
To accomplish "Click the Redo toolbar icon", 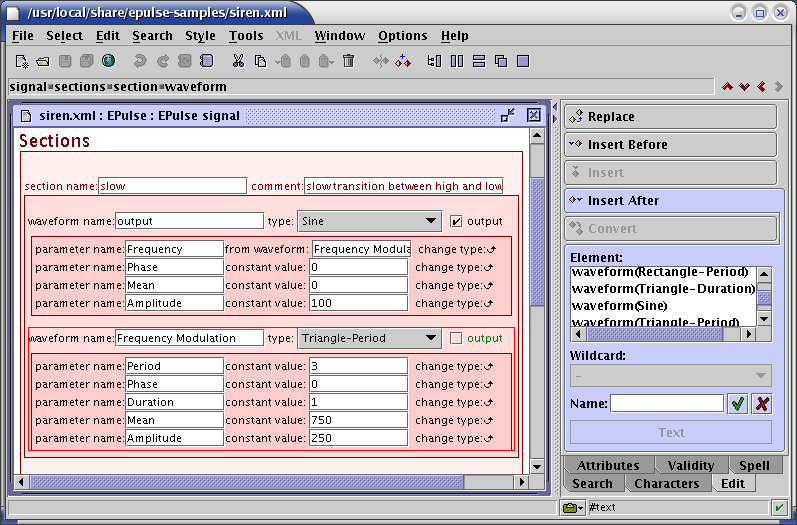I will click(x=162, y=61).
